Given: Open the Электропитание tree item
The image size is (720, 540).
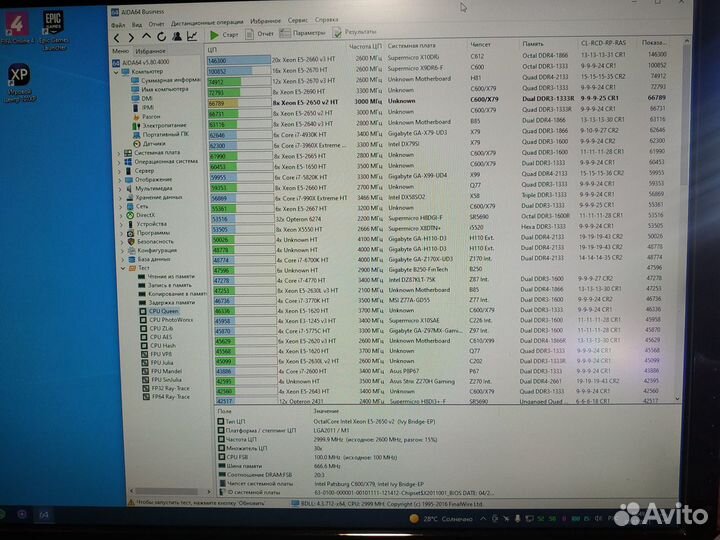Looking at the screenshot, I should coord(159,125).
